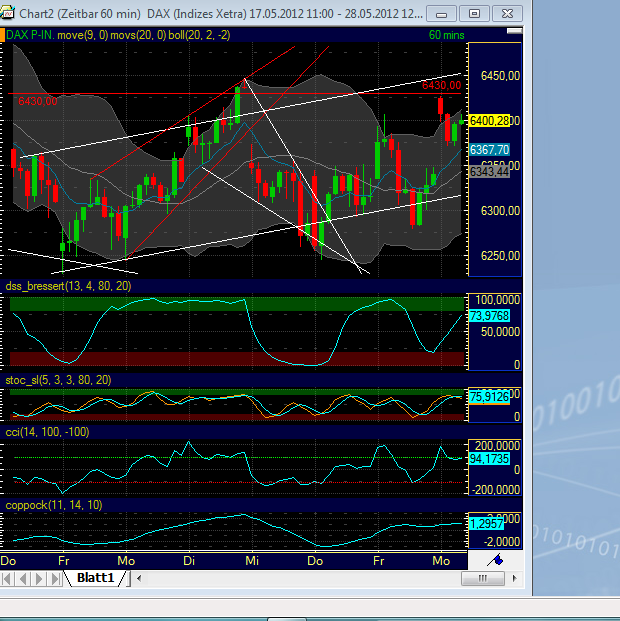Viewport: 620px width, 621px height.
Task: Click the horizontal scrollbar thumb
Action: click(483, 579)
